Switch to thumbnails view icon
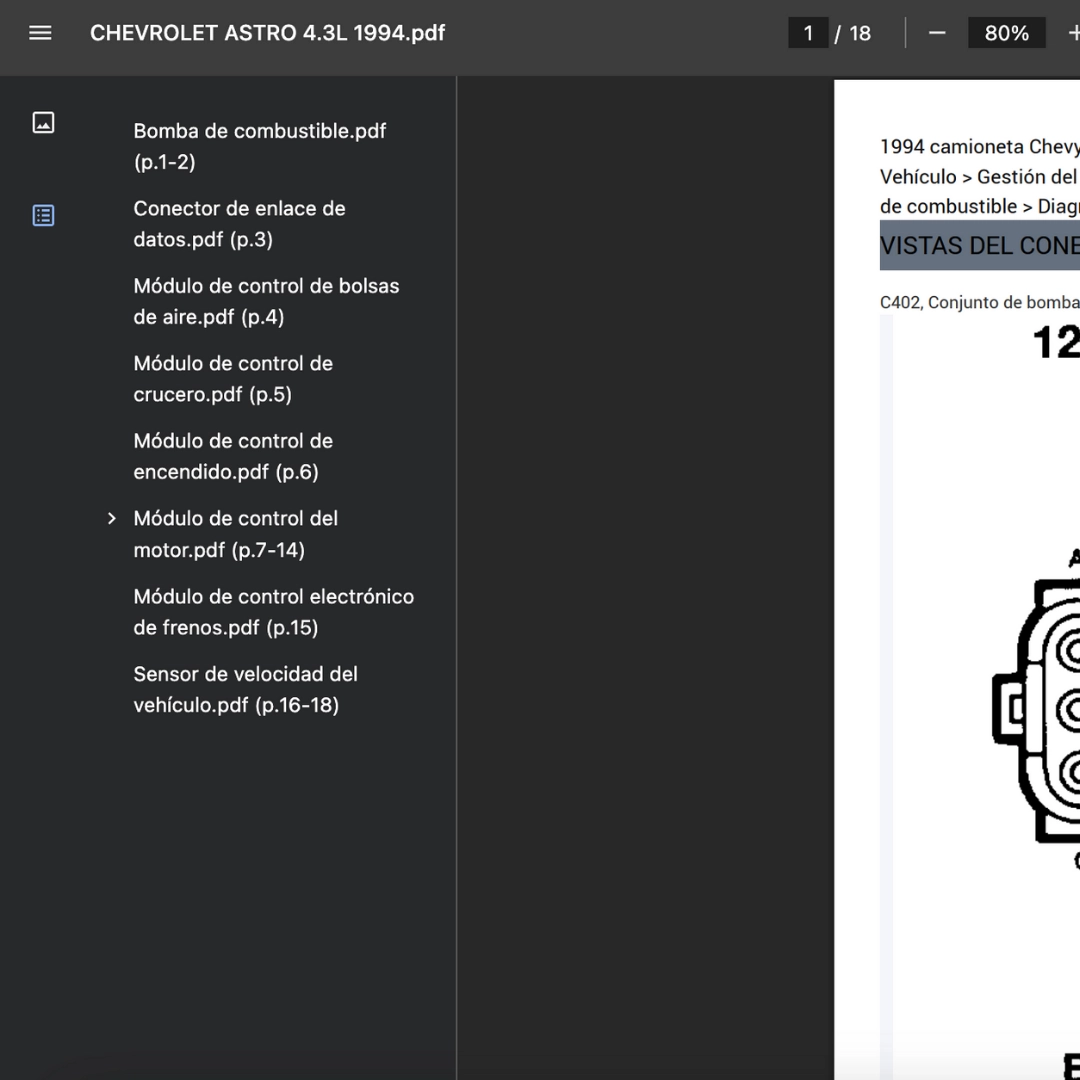 (x=43, y=123)
